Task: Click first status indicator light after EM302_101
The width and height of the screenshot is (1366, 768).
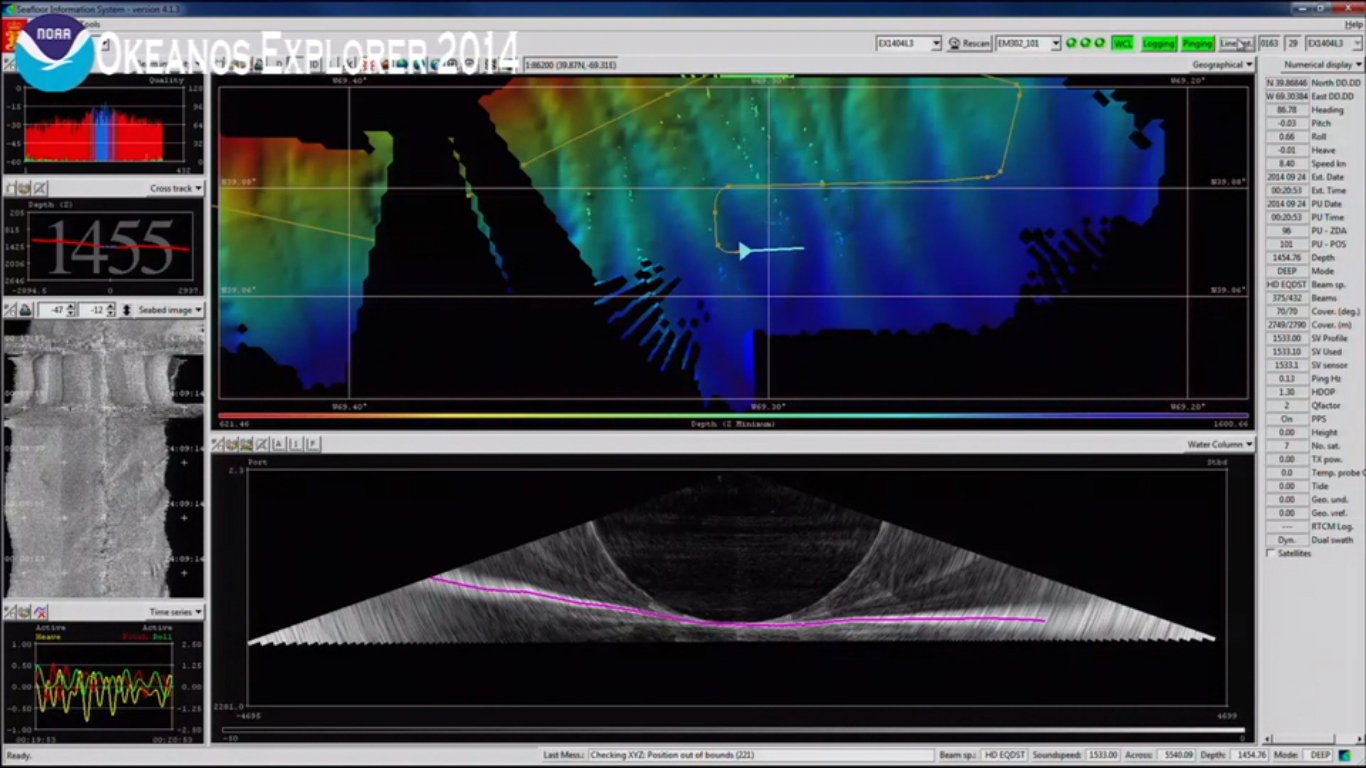Action: pos(1072,44)
